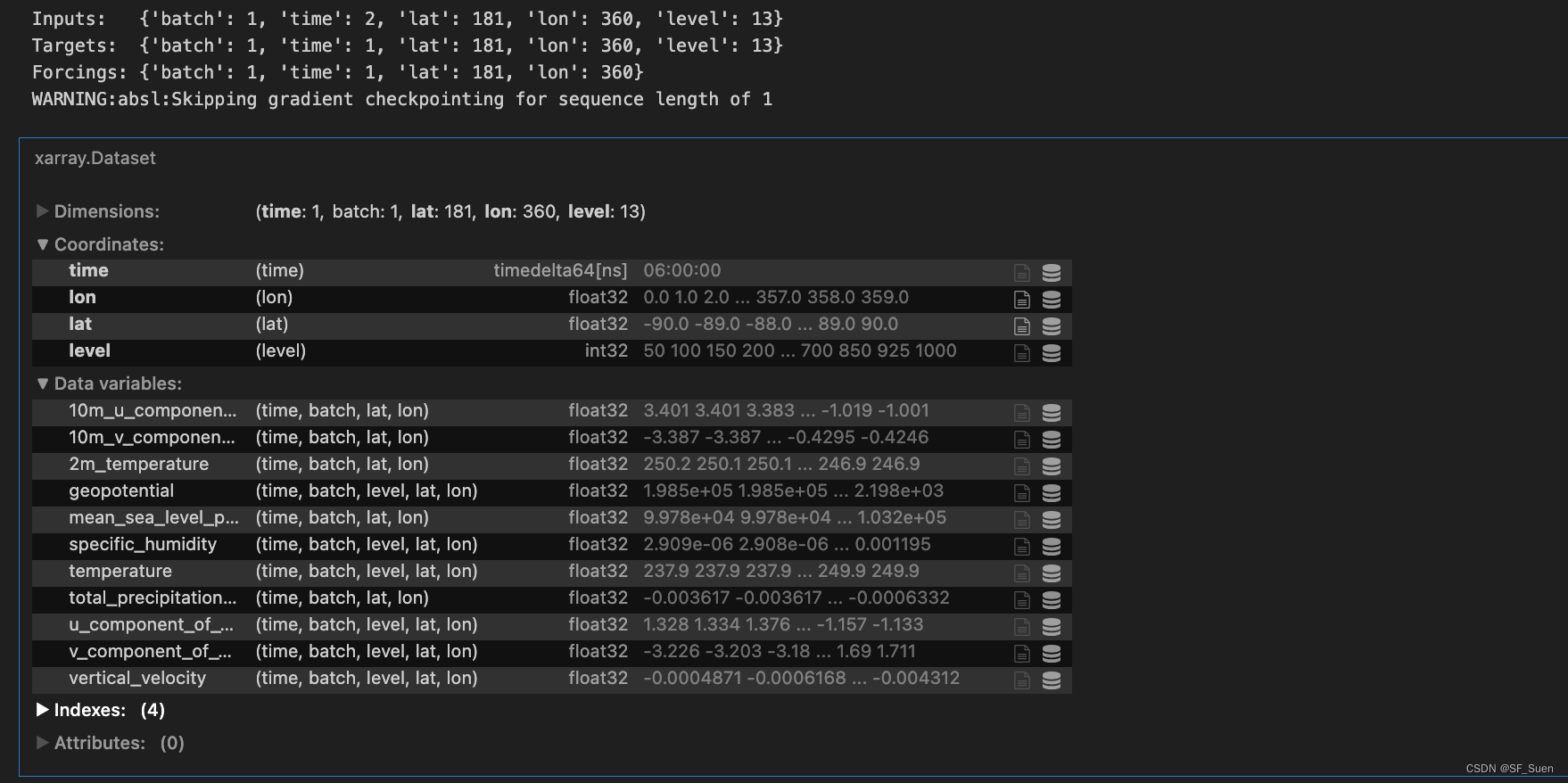Show attributes icon for temperature variable row
The image size is (1568, 783).
[1022, 573]
